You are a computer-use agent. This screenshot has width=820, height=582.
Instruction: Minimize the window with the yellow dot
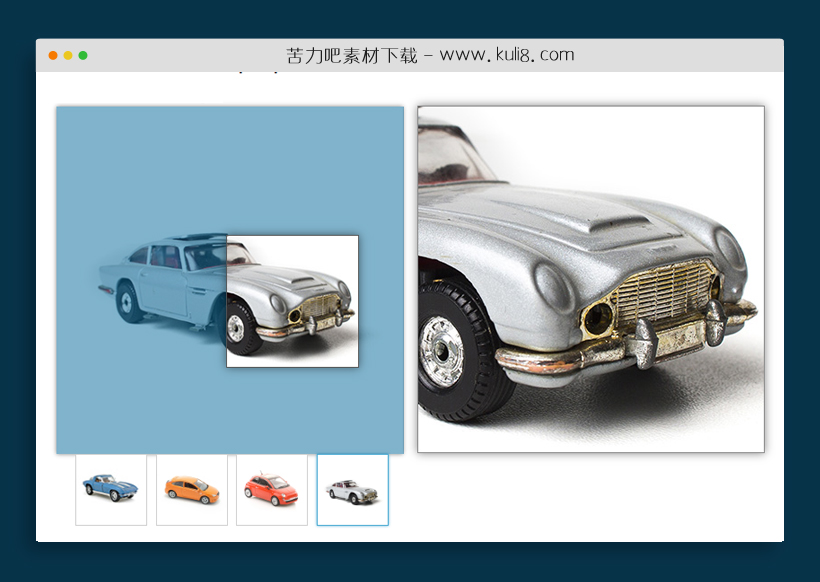[68, 55]
